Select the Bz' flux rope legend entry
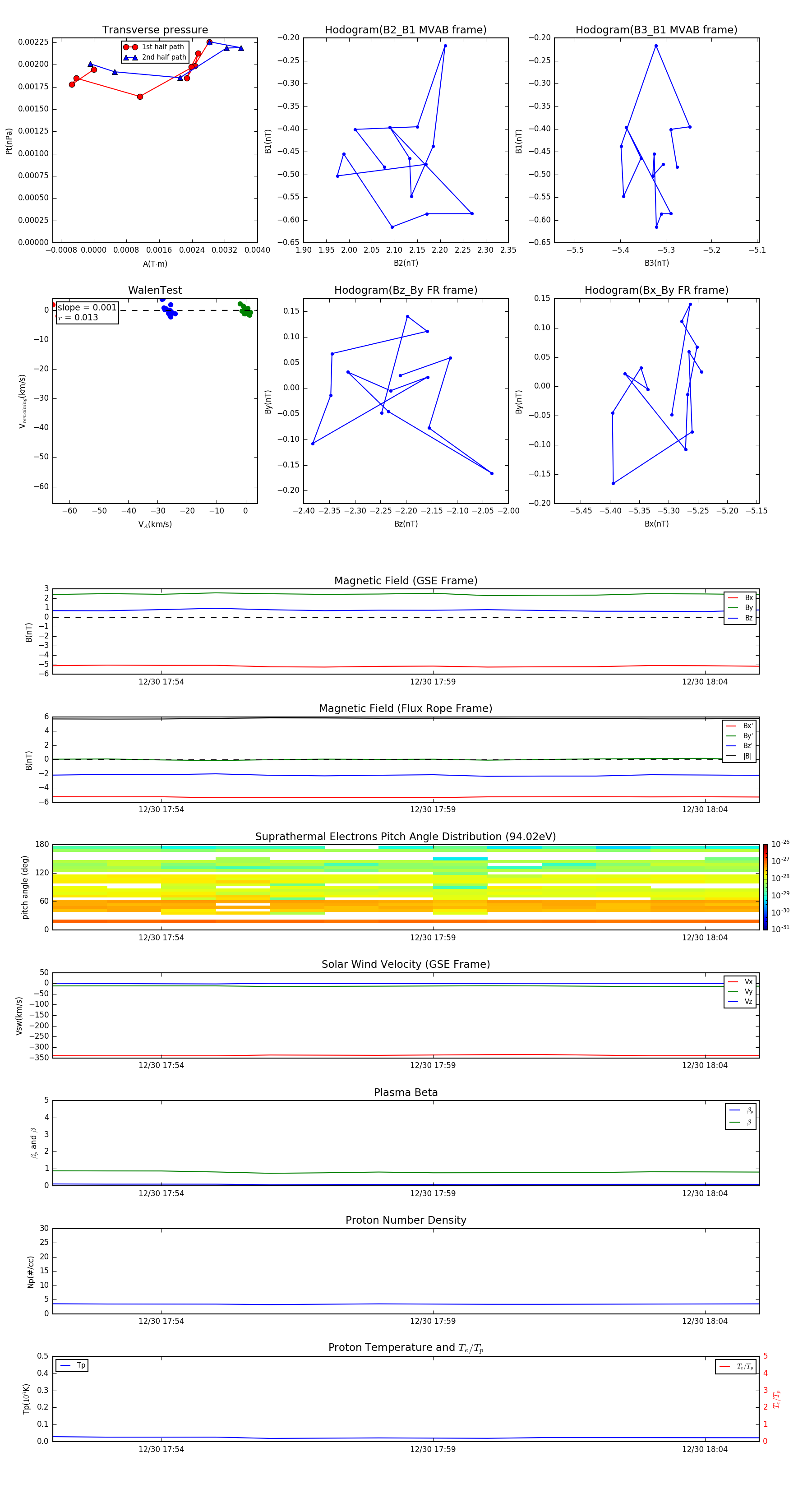This screenshot has height=1489, width=812. point(740,746)
